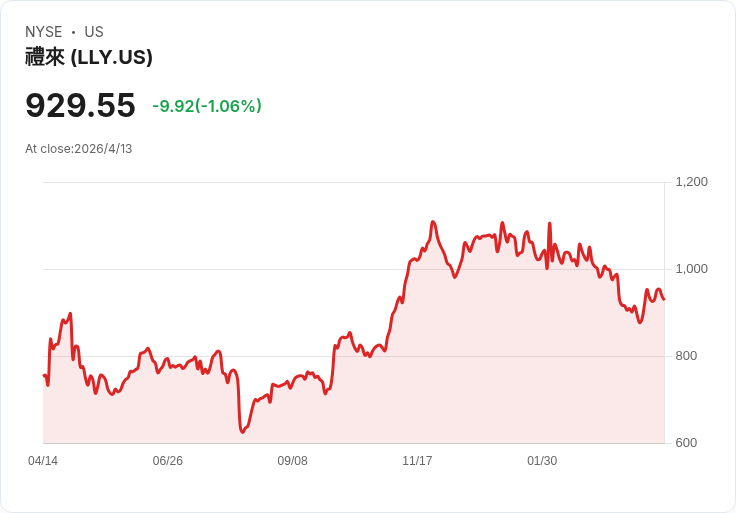The image size is (736, 513).
Task: Click the 11/17 date label
Action: coord(417,461)
